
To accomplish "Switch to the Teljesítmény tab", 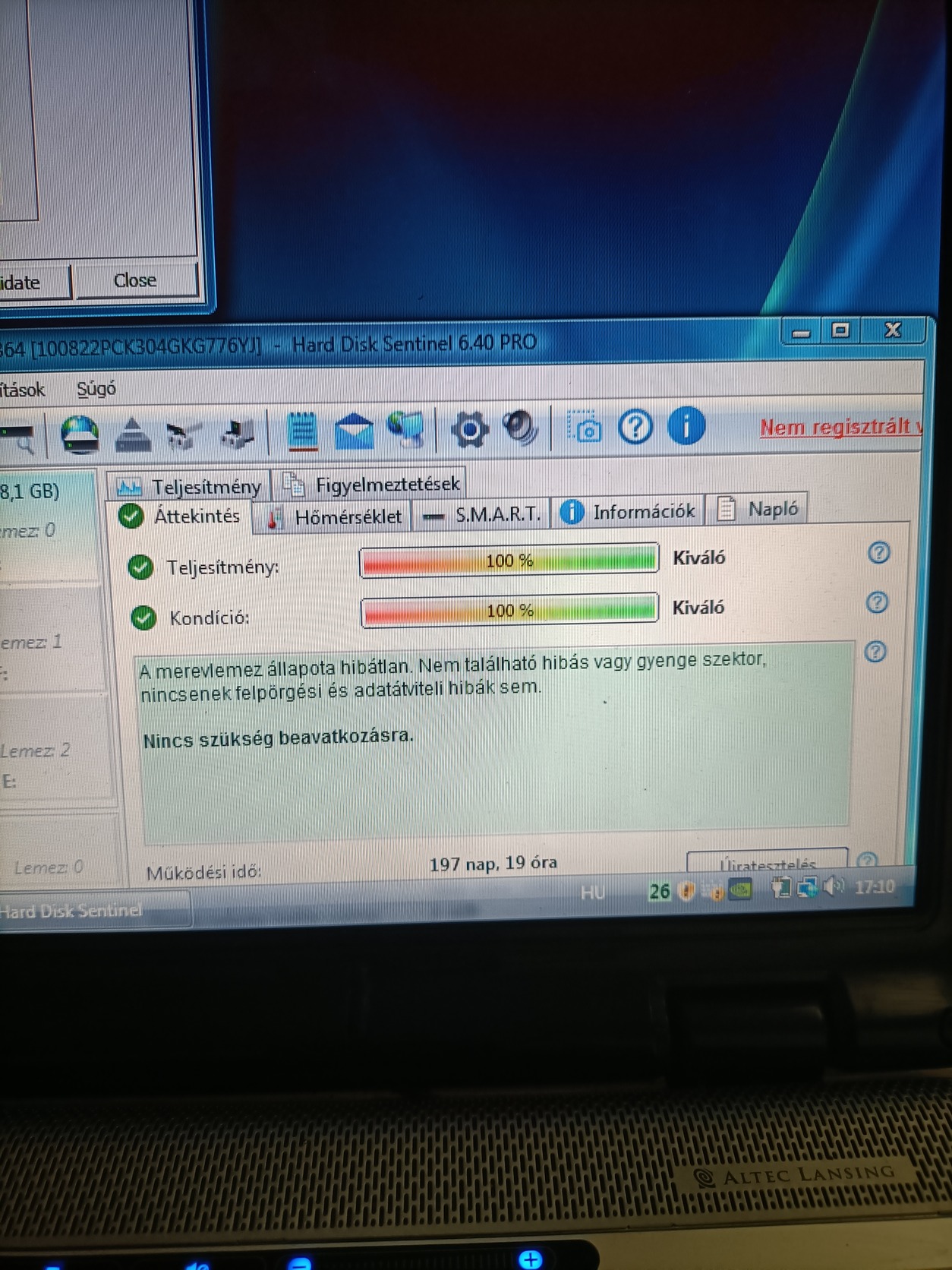I will pos(189,485).
